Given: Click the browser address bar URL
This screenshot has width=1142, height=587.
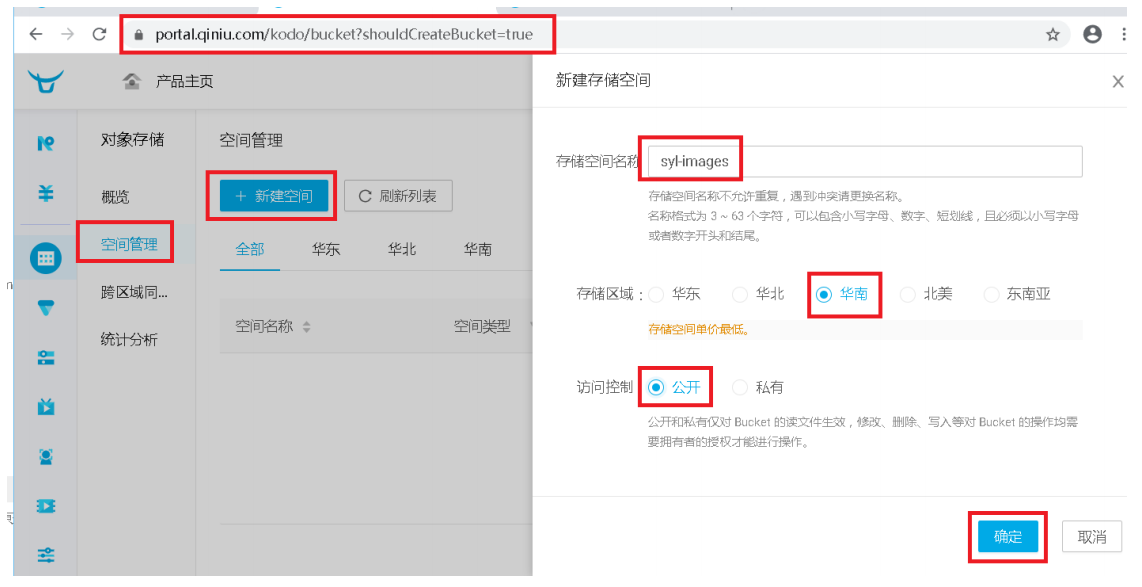Looking at the screenshot, I should click(x=344, y=34).
